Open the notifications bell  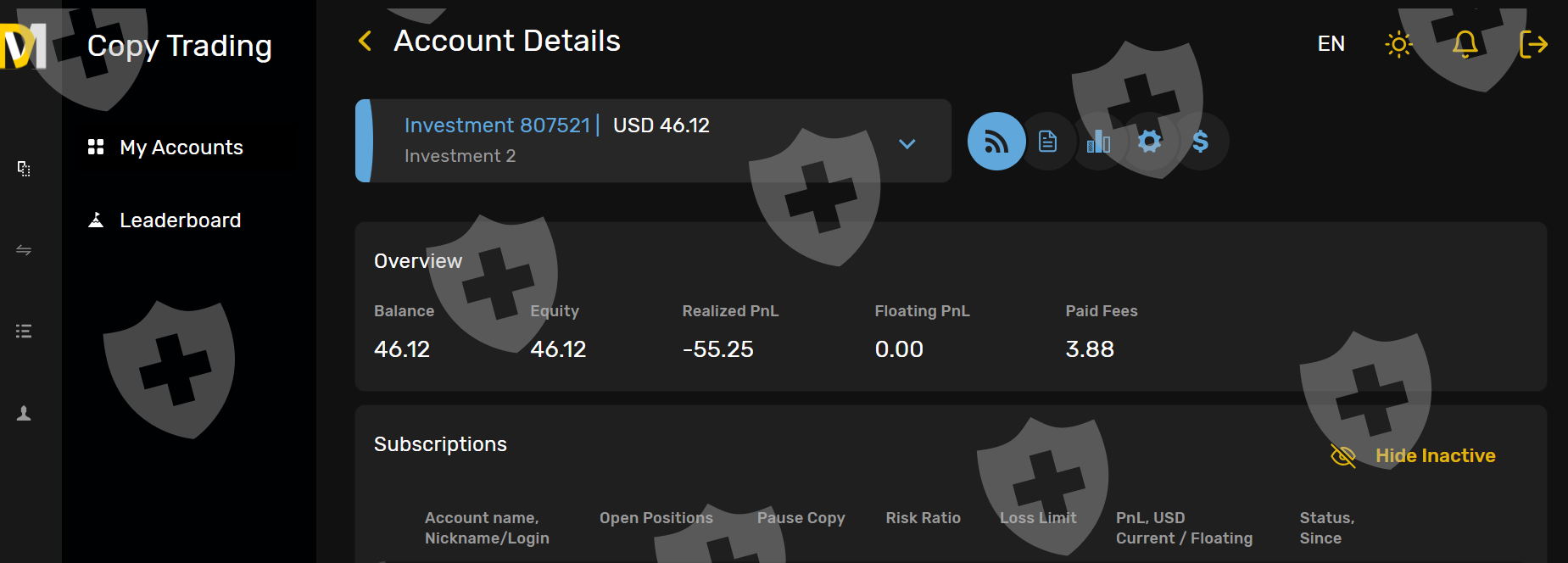point(1465,44)
